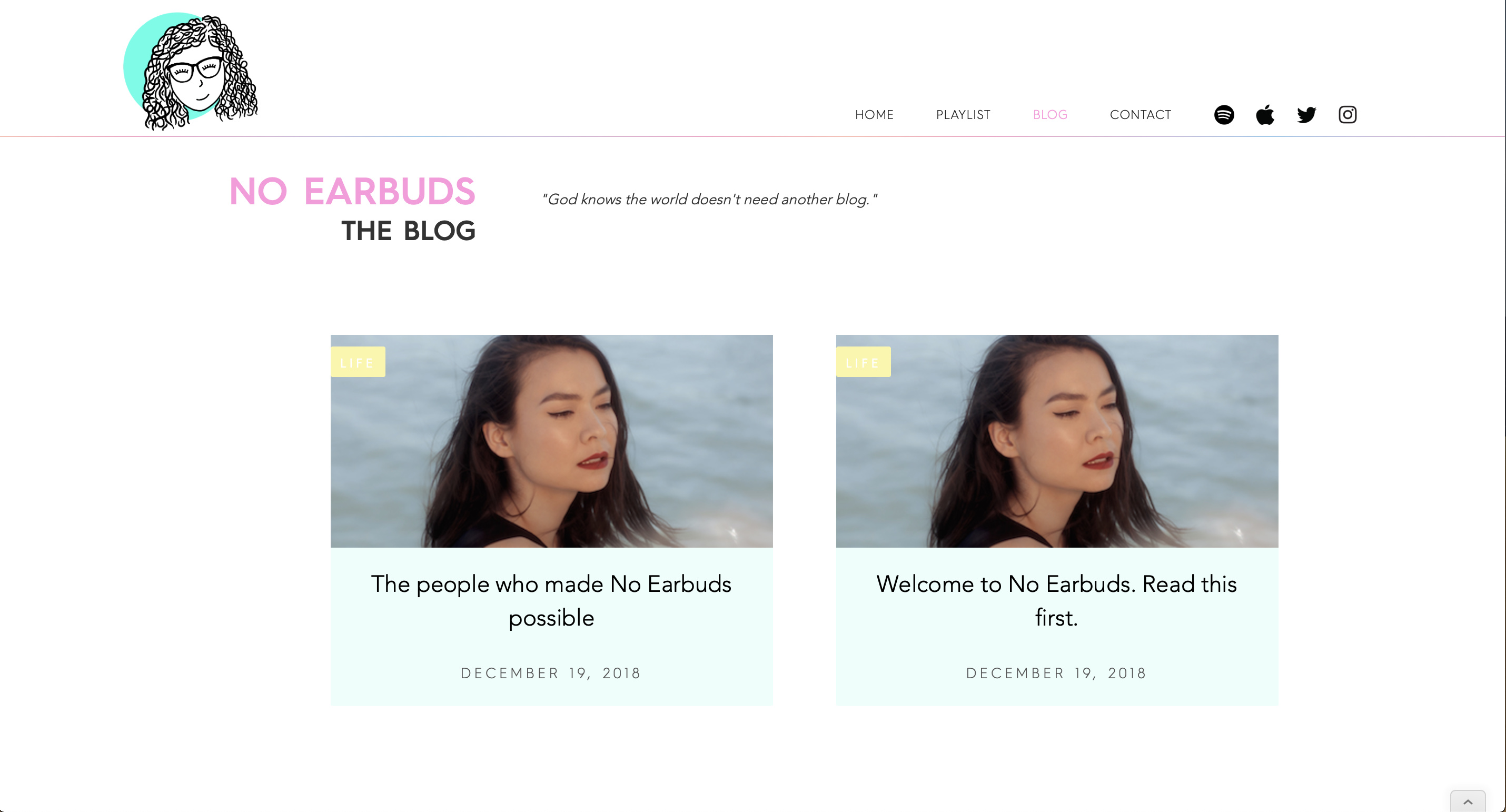Open the Instagram icon link
This screenshot has height=812, width=1506.
coord(1348,115)
